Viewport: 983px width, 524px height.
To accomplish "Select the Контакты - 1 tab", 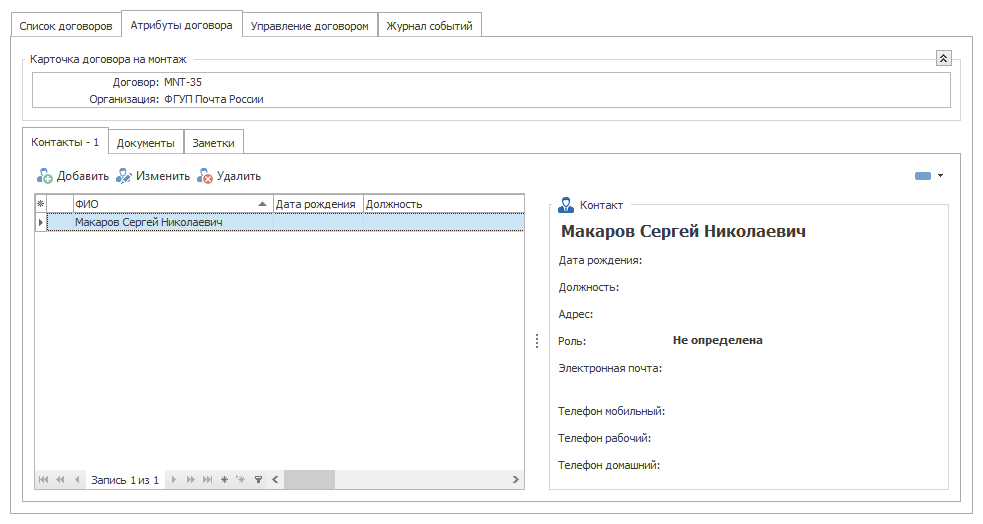I will pos(65,142).
